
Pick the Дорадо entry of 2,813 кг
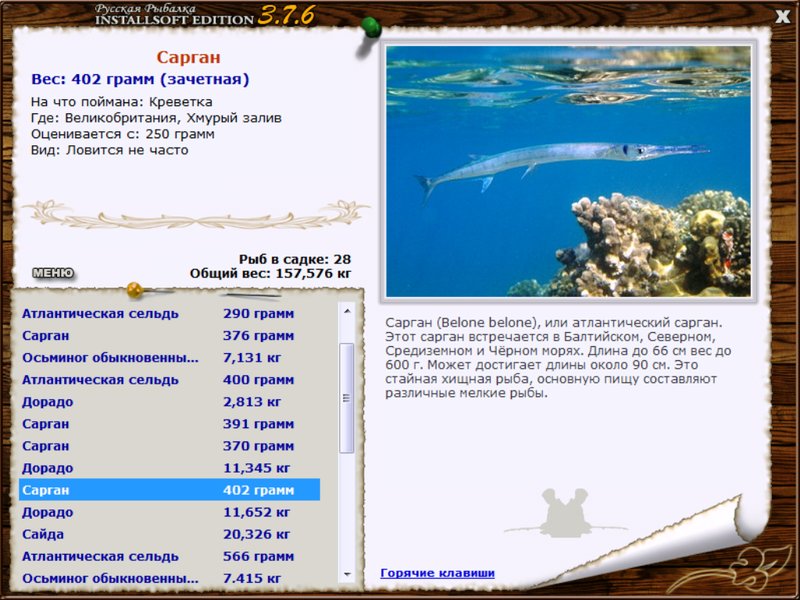169,402
